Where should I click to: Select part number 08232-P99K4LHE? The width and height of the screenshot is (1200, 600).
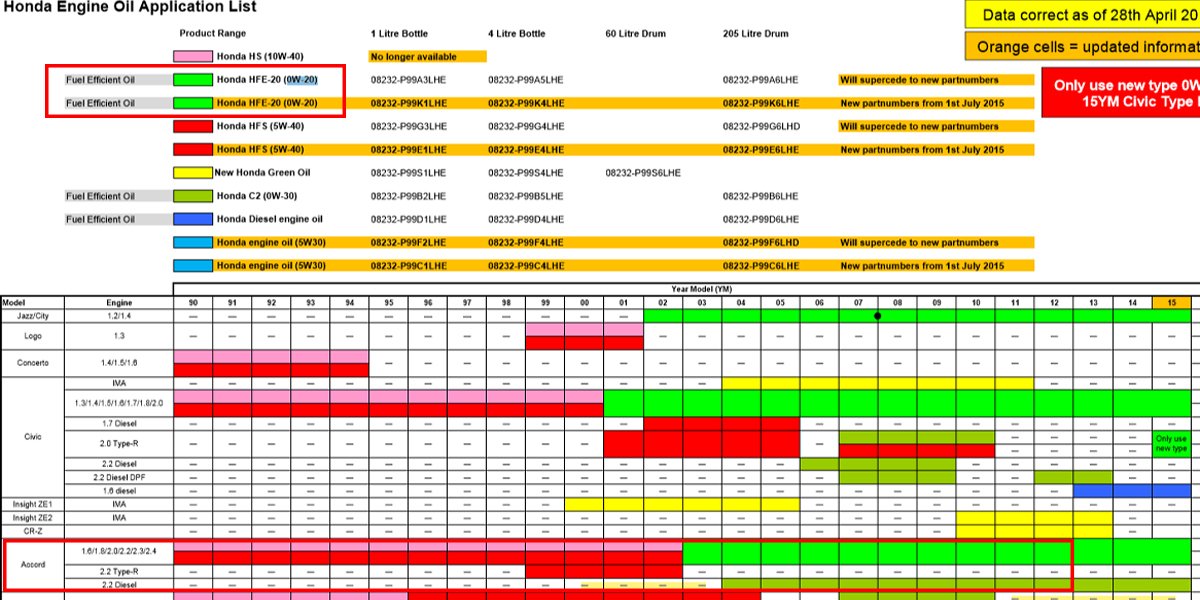(x=526, y=103)
